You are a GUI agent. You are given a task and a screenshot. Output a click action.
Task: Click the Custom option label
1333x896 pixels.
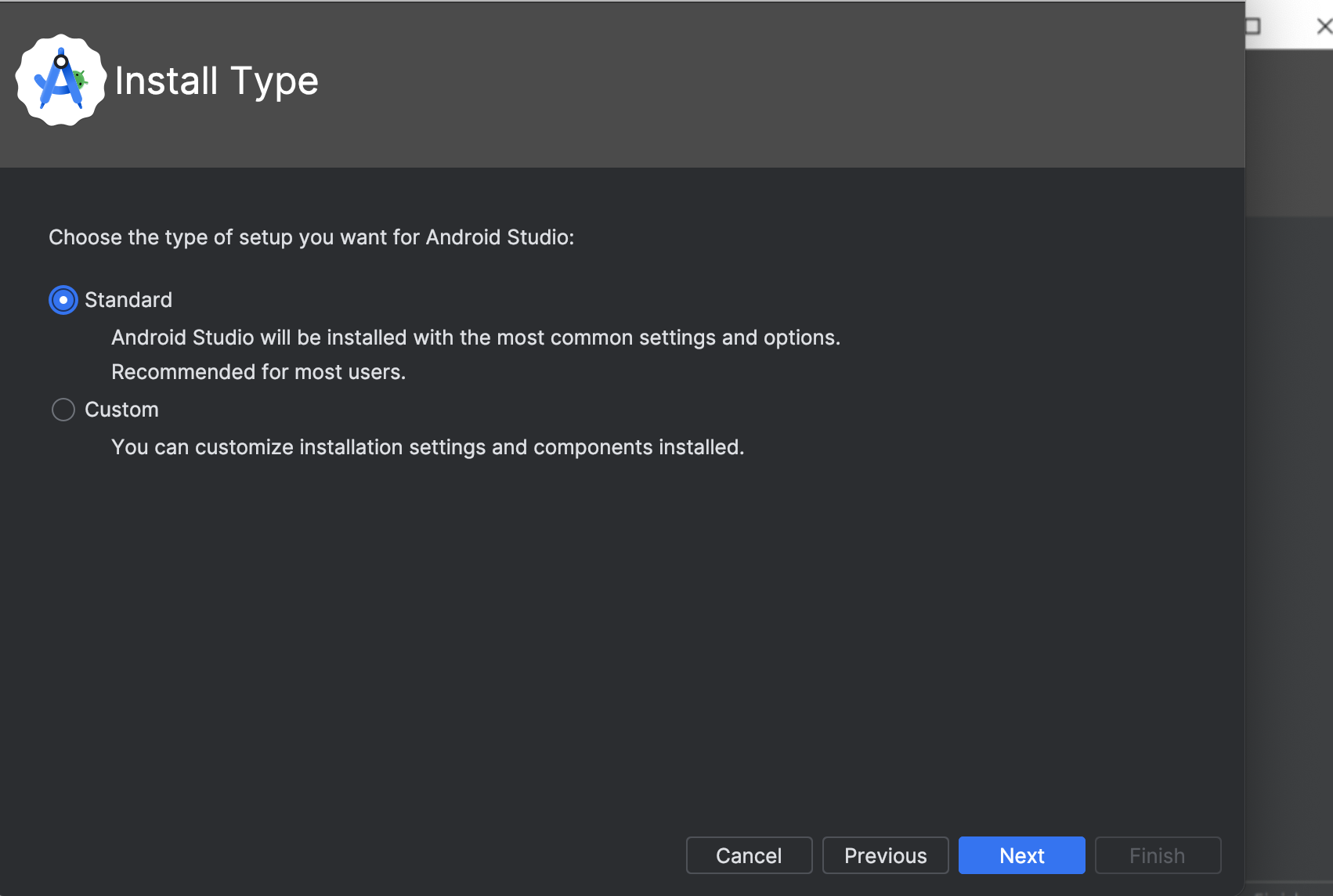(121, 410)
